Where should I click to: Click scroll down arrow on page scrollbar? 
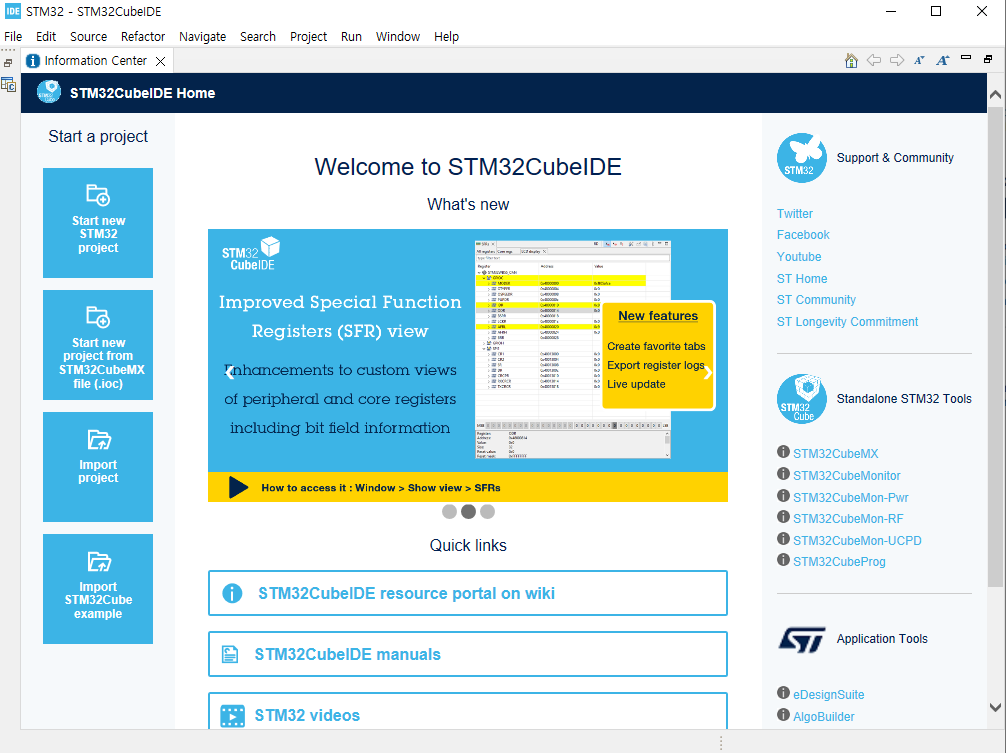pyautogui.click(x=995, y=707)
